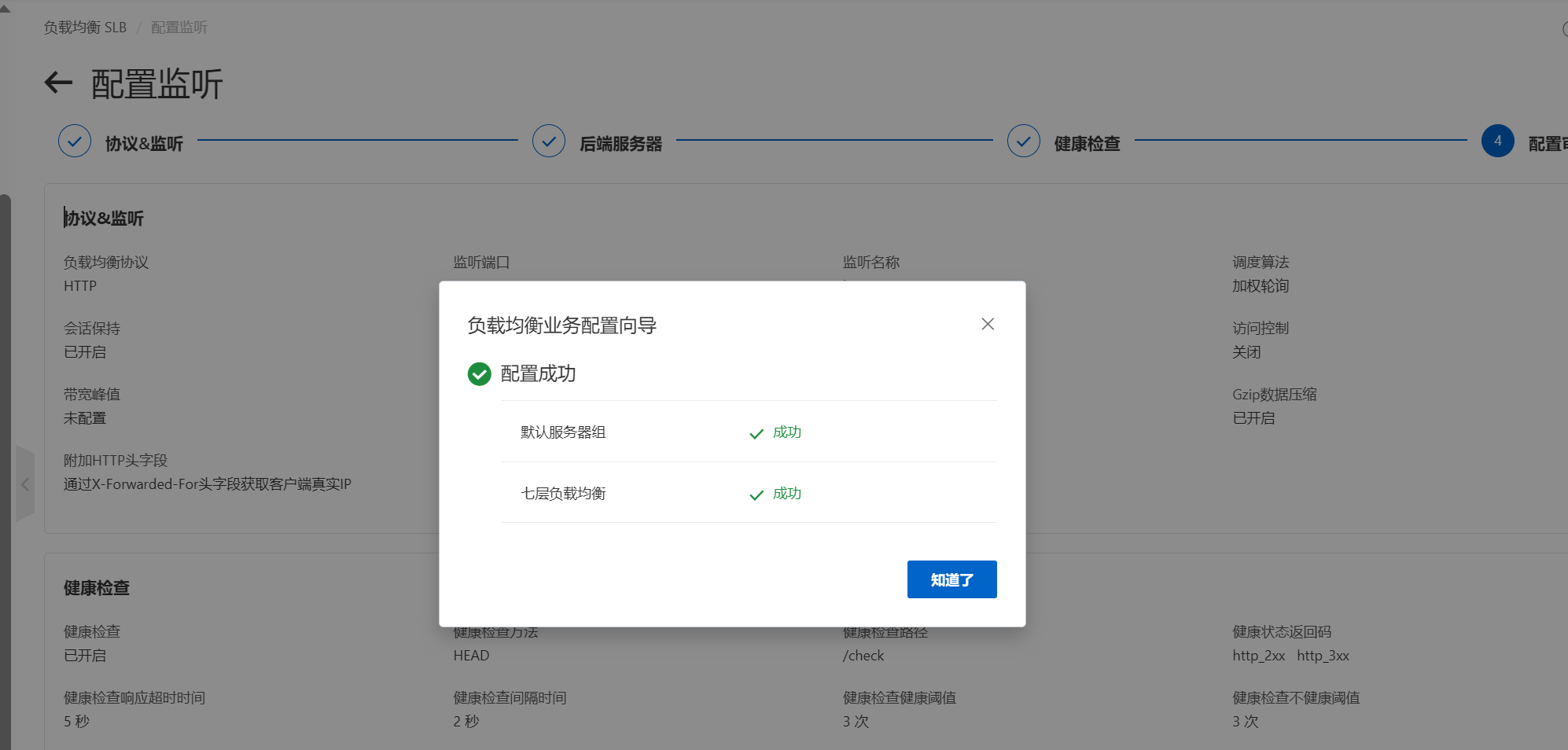Click the Gzip数据压缩 label
1568x750 pixels.
click(1275, 395)
